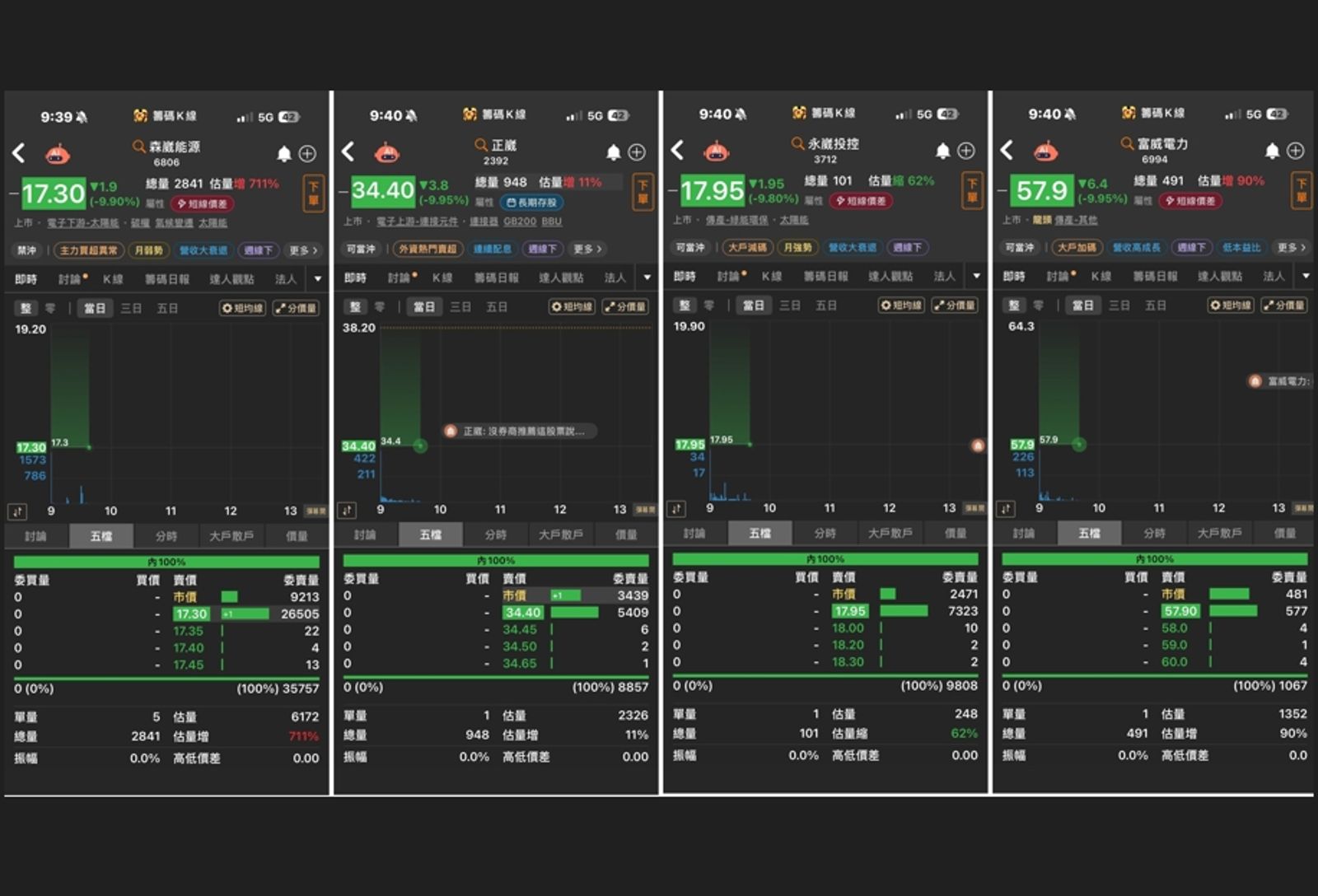Add 富威電力 to watchlist with plus icon

coord(1296,151)
